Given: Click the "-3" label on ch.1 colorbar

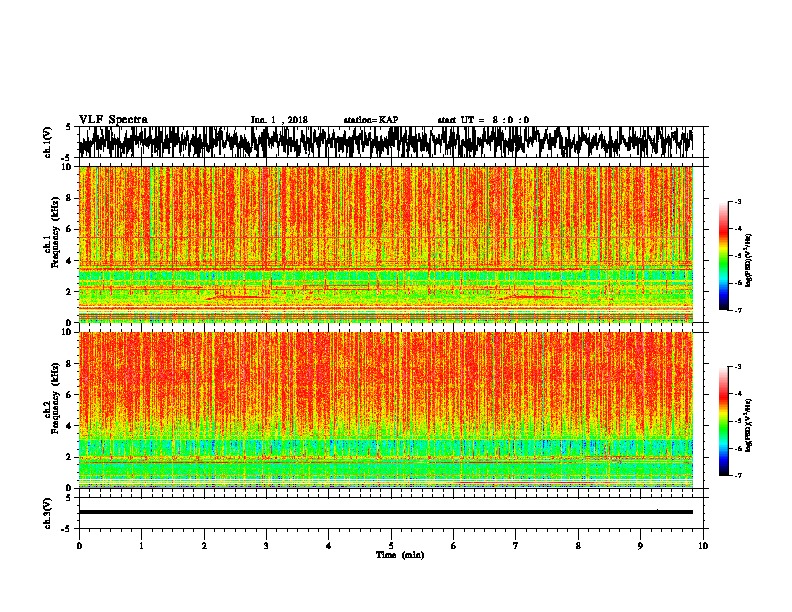Looking at the screenshot, I should pos(737,201).
